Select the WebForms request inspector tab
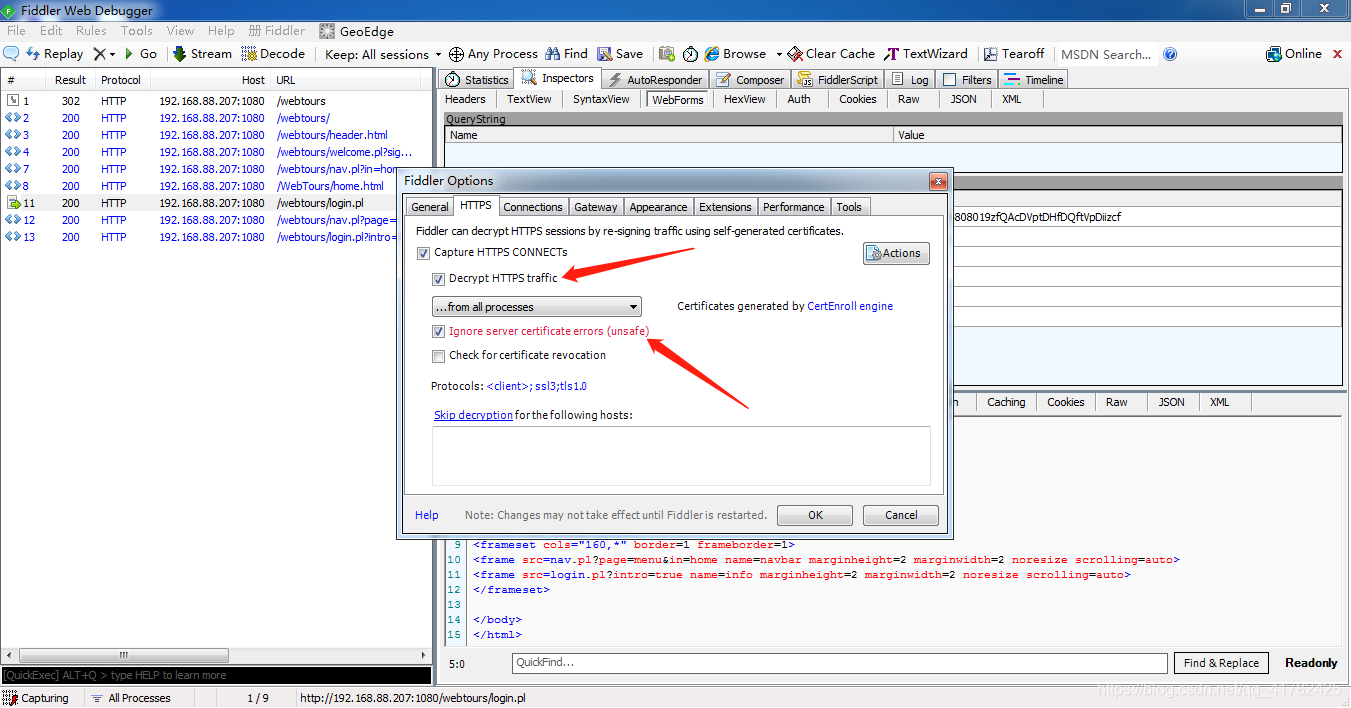The image size is (1351, 708). tap(678, 100)
